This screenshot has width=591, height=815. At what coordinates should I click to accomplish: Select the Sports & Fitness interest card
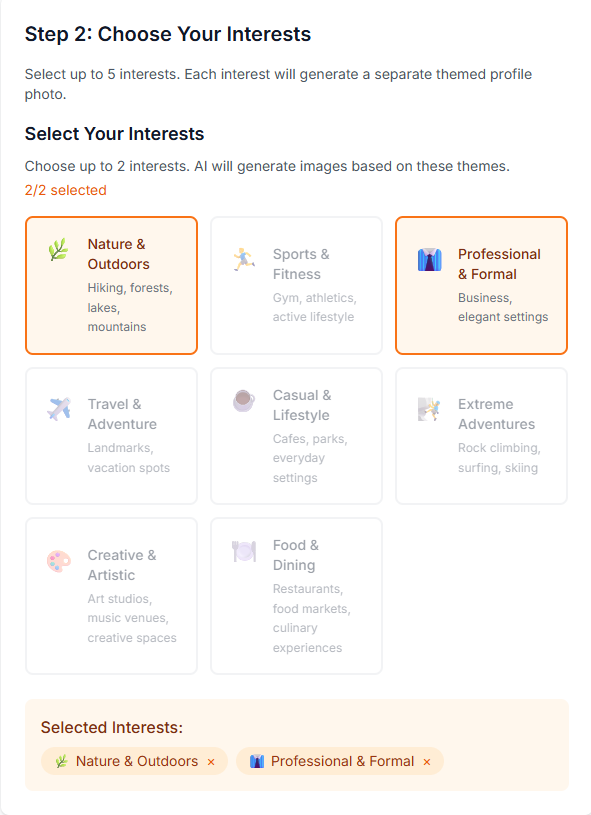click(296, 285)
